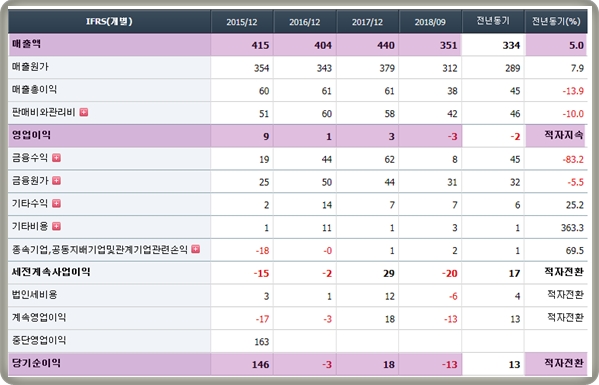Click 기타비용 change value 363.3
599x385 pixels.
pos(572,228)
